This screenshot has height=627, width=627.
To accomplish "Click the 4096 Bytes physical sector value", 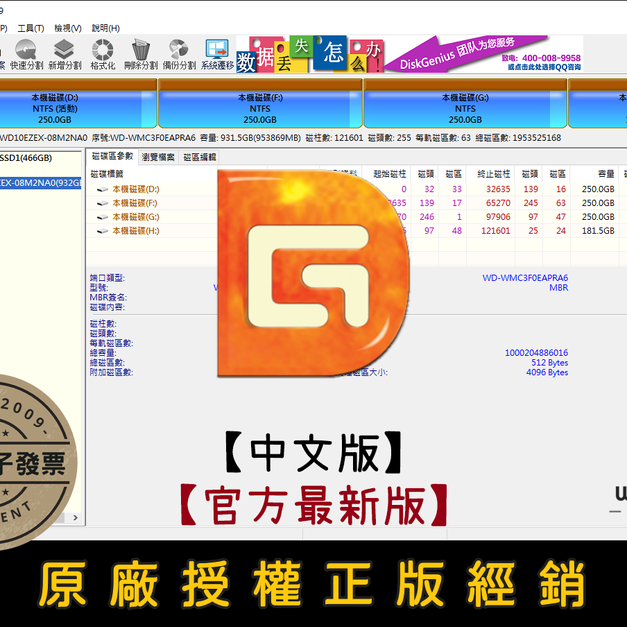I will point(547,372).
